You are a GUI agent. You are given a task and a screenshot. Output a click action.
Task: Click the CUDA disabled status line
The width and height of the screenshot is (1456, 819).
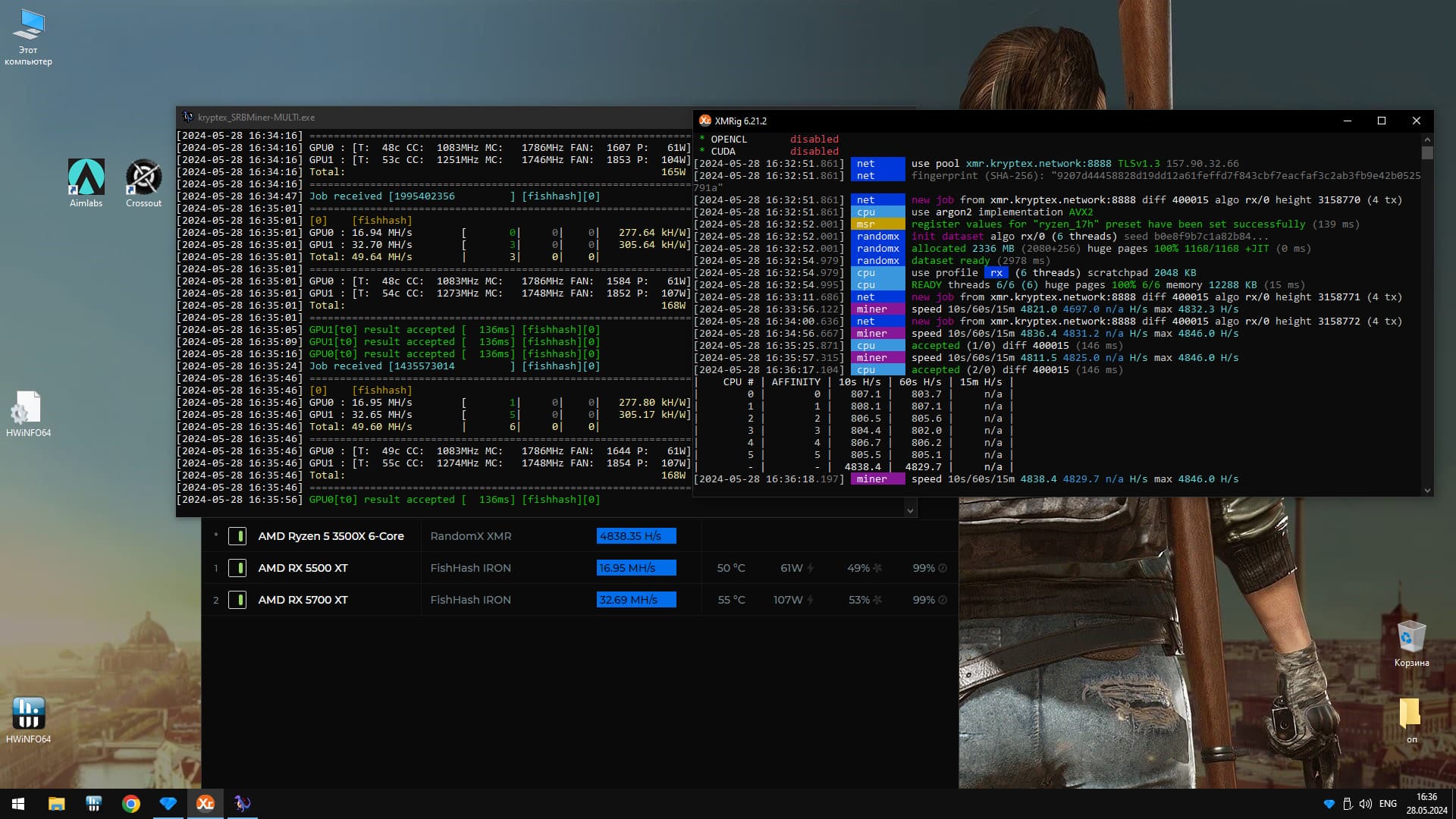[769, 152]
